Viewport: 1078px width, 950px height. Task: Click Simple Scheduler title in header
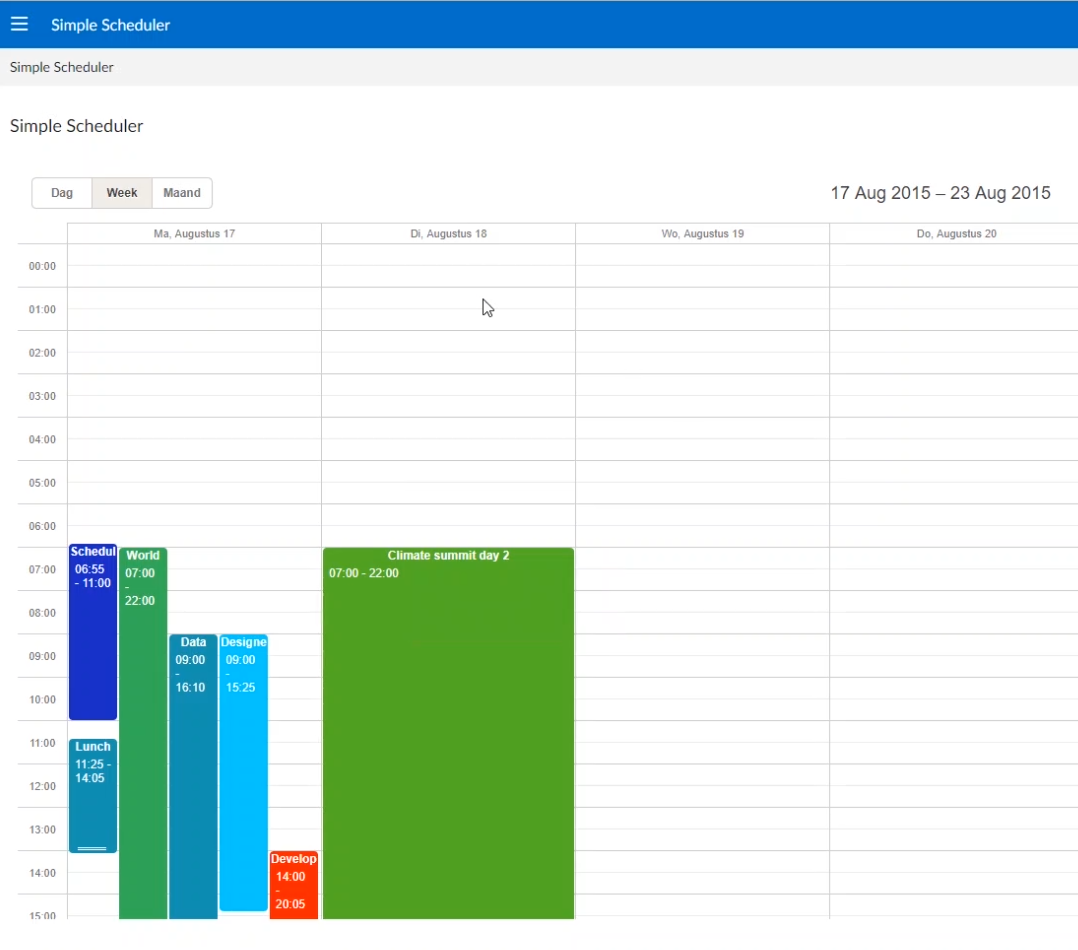(x=110, y=25)
